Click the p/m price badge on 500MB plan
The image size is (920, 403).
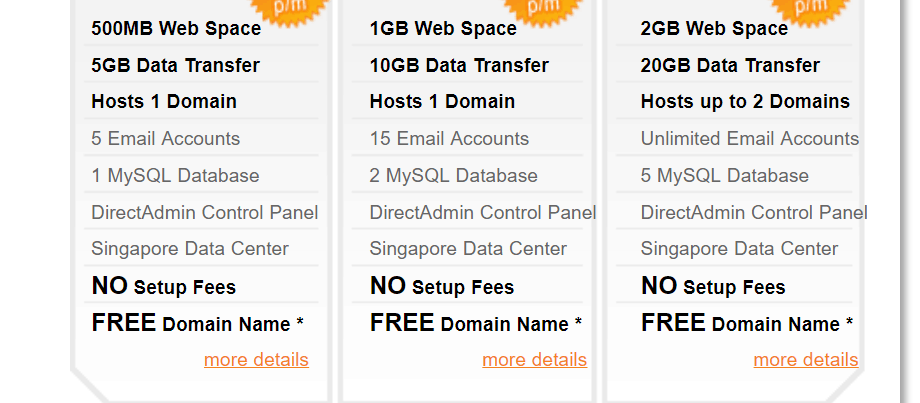point(289,9)
